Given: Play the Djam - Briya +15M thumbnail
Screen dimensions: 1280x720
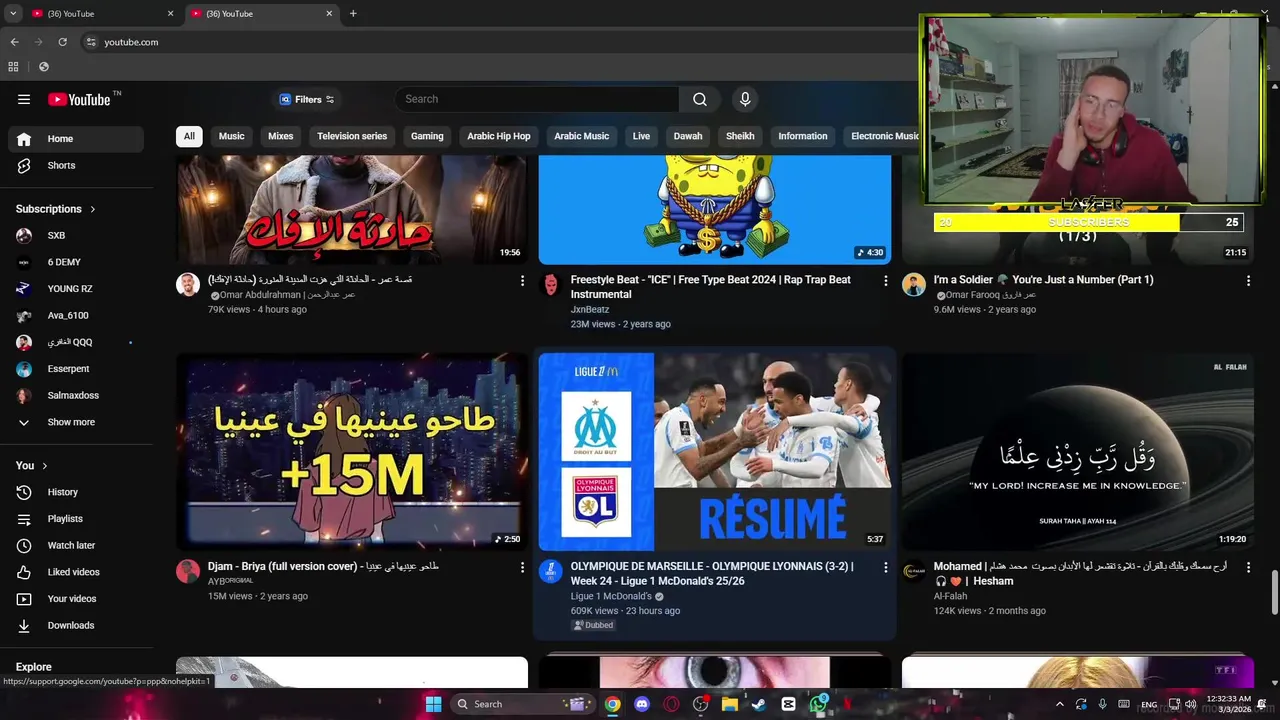Looking at the screenshot, I should click(352, 451).
